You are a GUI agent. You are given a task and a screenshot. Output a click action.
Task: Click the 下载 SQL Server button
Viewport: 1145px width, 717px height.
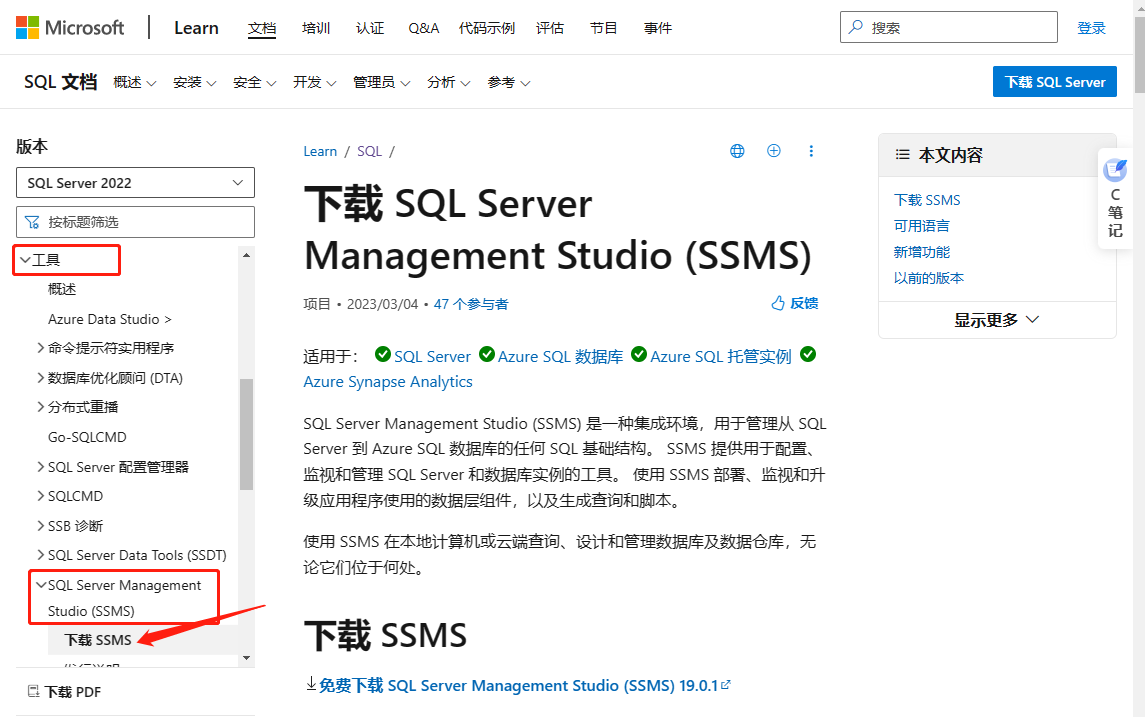coord(1054,81)
